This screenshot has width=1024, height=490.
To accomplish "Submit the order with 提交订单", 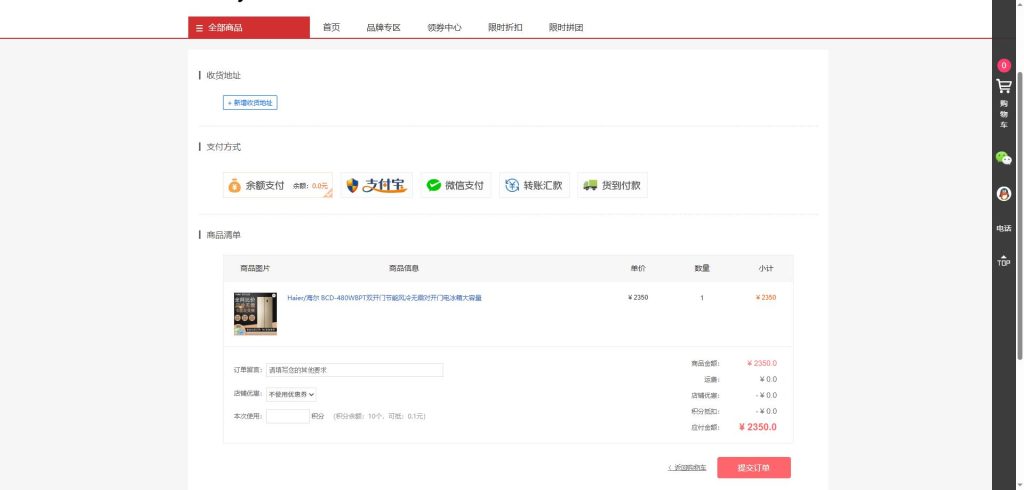I will 754,468.
